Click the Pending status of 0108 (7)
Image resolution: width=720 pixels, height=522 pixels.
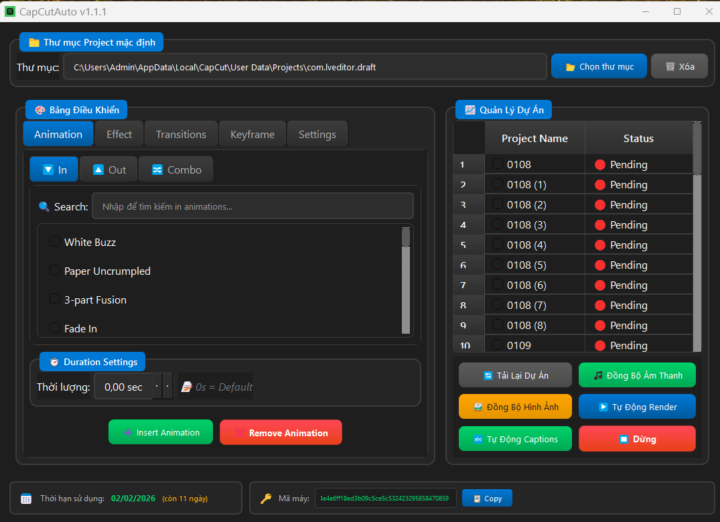point(639,305)
